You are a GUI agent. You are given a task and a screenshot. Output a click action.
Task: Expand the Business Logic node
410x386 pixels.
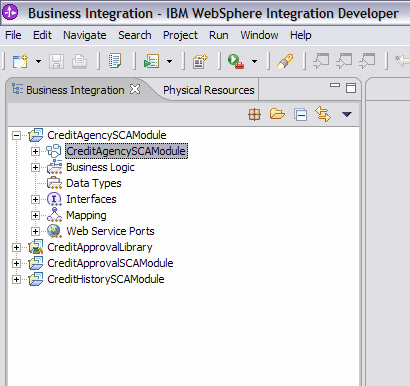tap(35, 167)
